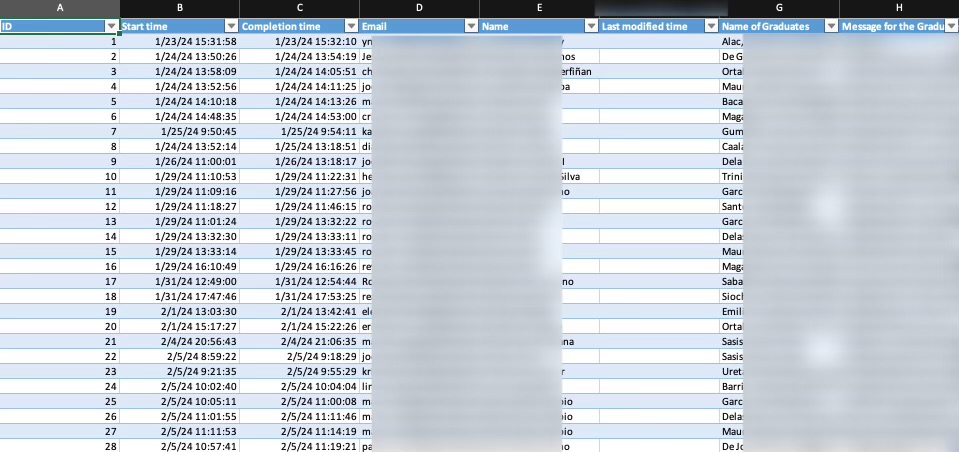Select completion time cell 2/1/24 15:22:26
959x452 pixels.
point(299,326)
